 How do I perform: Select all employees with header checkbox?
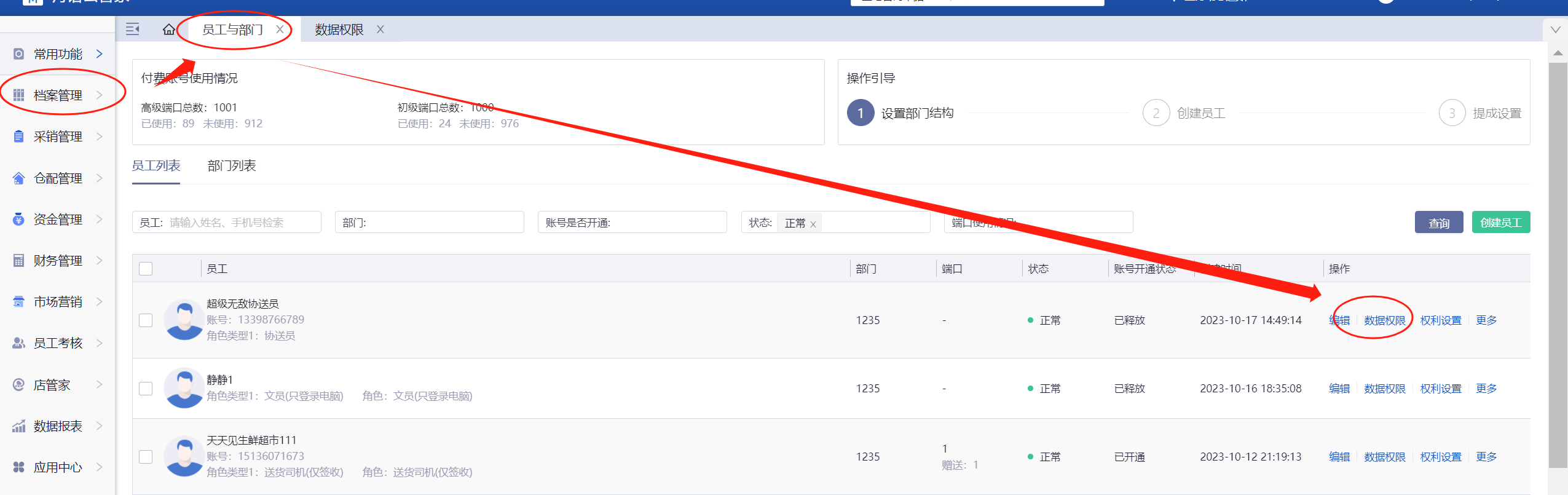pyautogui.click(x=146, y=269)
